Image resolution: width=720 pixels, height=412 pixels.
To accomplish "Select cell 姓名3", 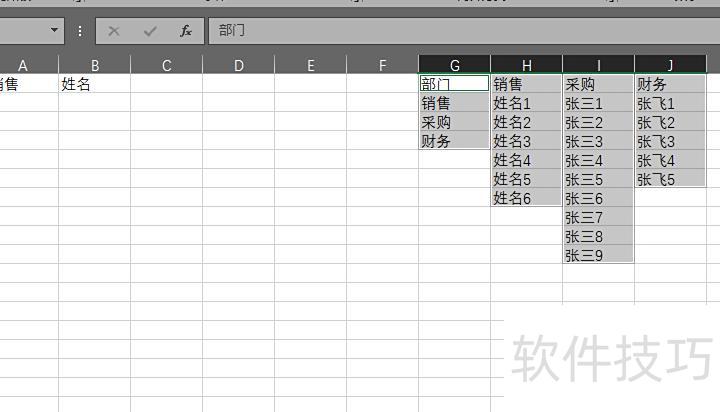I will point(527,141).
